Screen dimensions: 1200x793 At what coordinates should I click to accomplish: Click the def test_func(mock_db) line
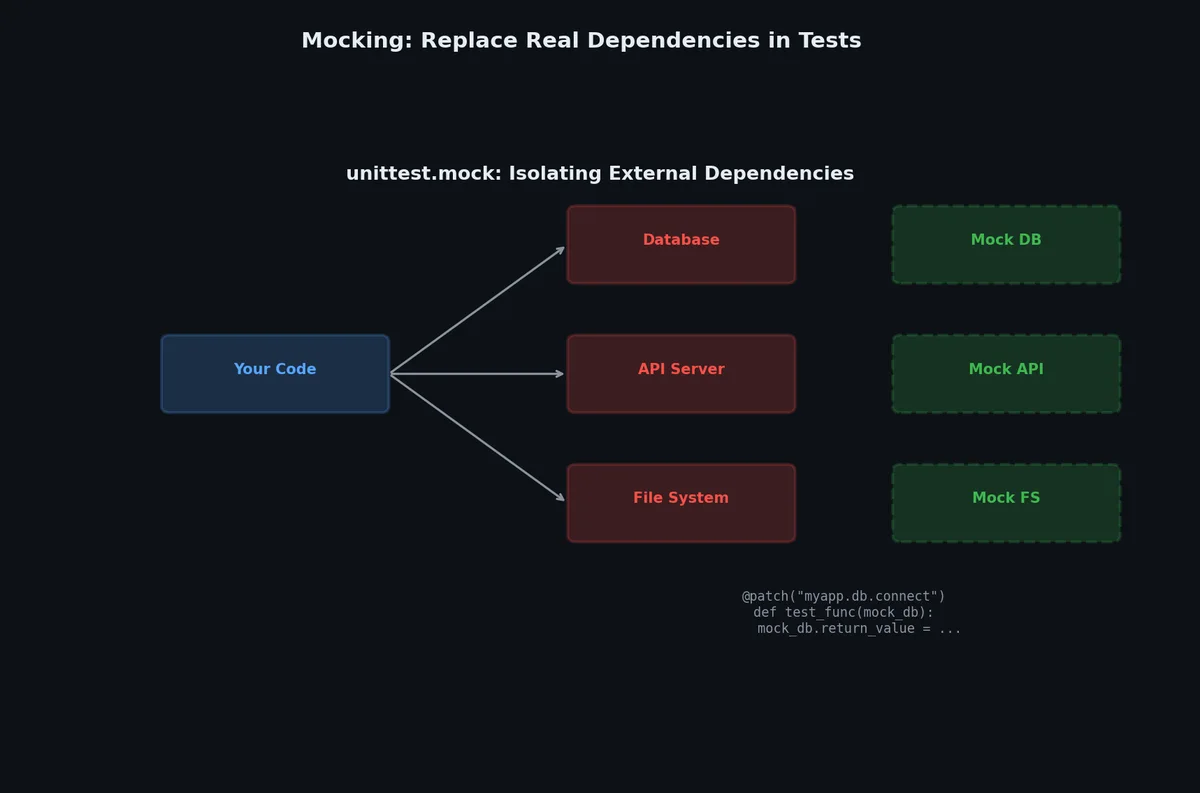tap(844, 613)
